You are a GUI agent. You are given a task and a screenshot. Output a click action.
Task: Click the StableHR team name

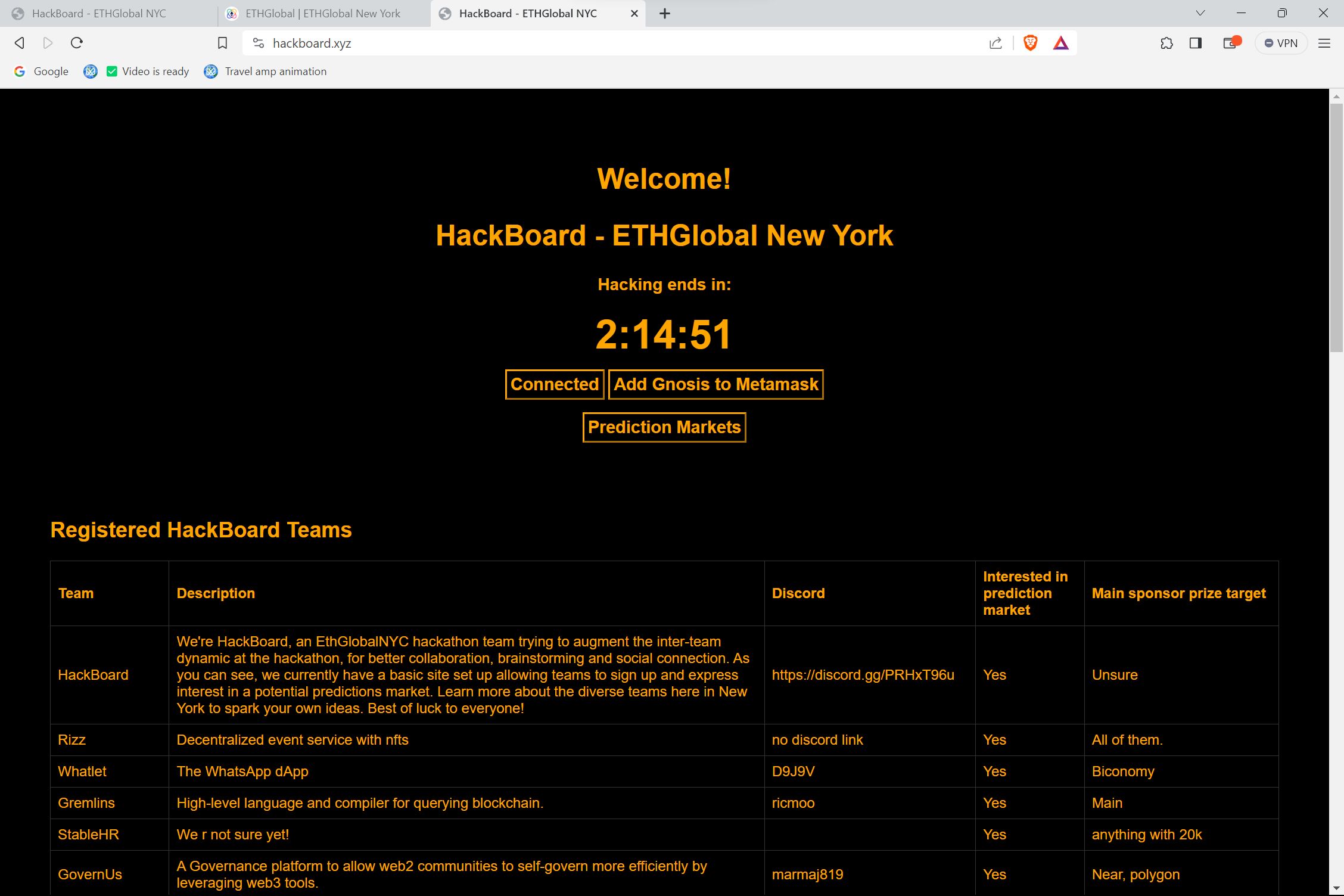pyautogui.click(x=88, y=835)
